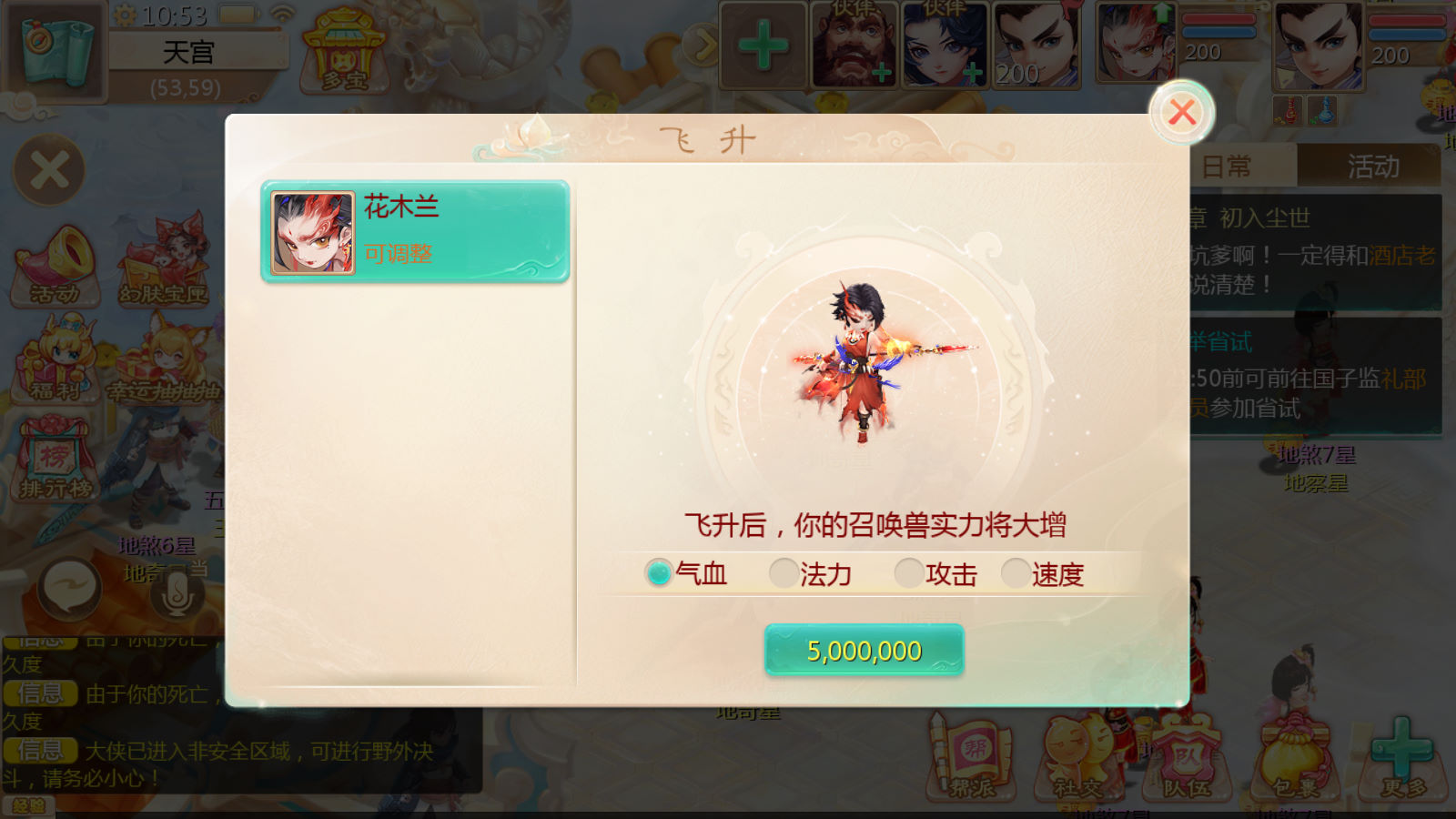Tap the green plus add-partner slot
Image resolution: width=1456 pixels, height=819 pixels.
coord(763,45)
